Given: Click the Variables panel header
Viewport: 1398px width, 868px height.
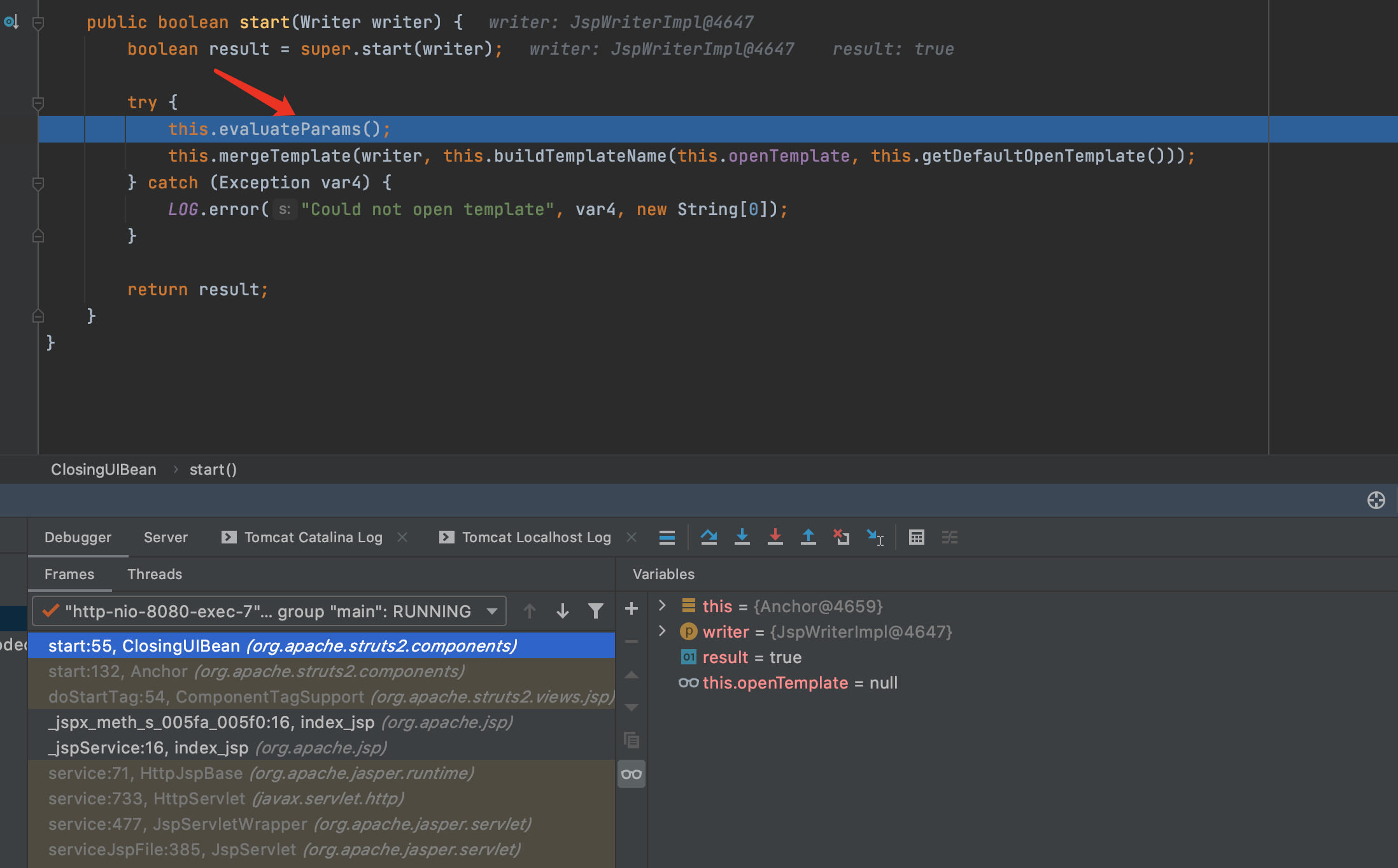Looking at the screenshot, I should click(663, 574).
